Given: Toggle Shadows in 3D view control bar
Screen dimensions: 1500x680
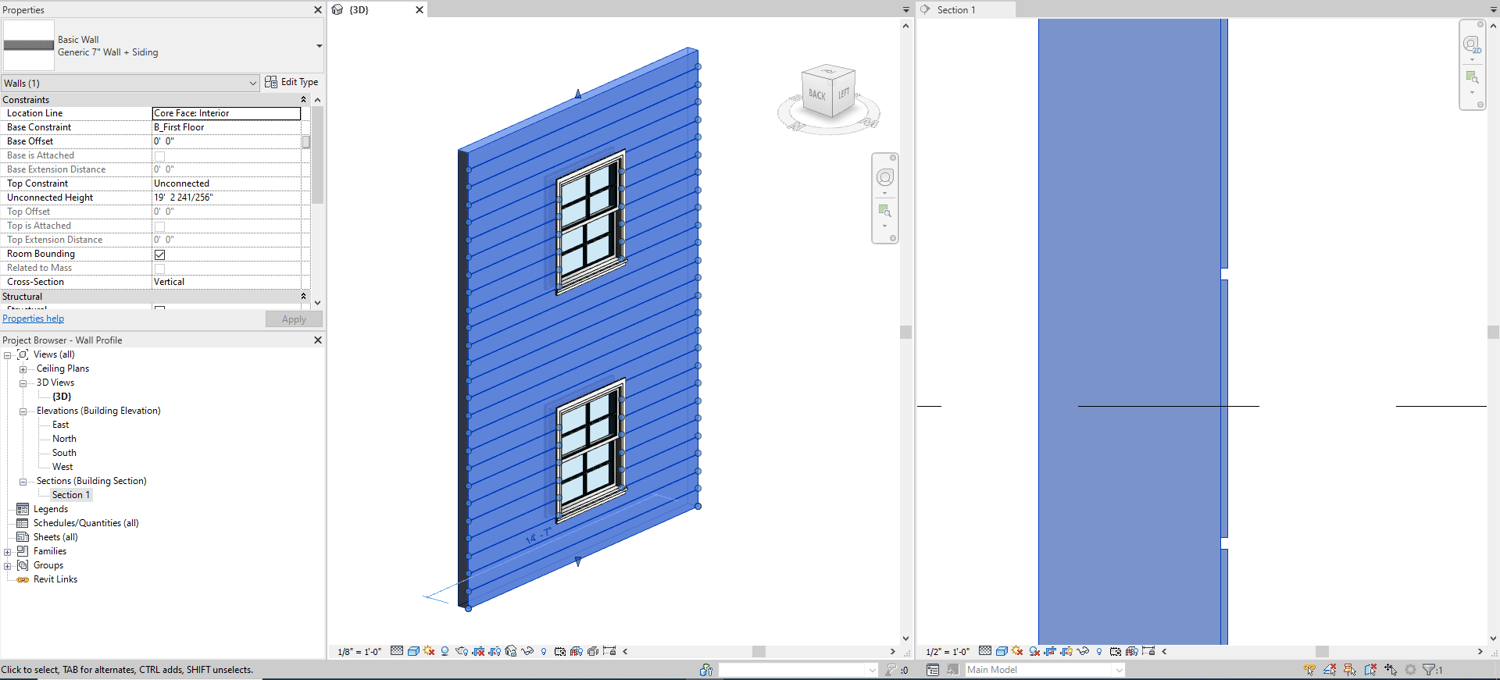Looking at the screenshot, I should [444, 651].
